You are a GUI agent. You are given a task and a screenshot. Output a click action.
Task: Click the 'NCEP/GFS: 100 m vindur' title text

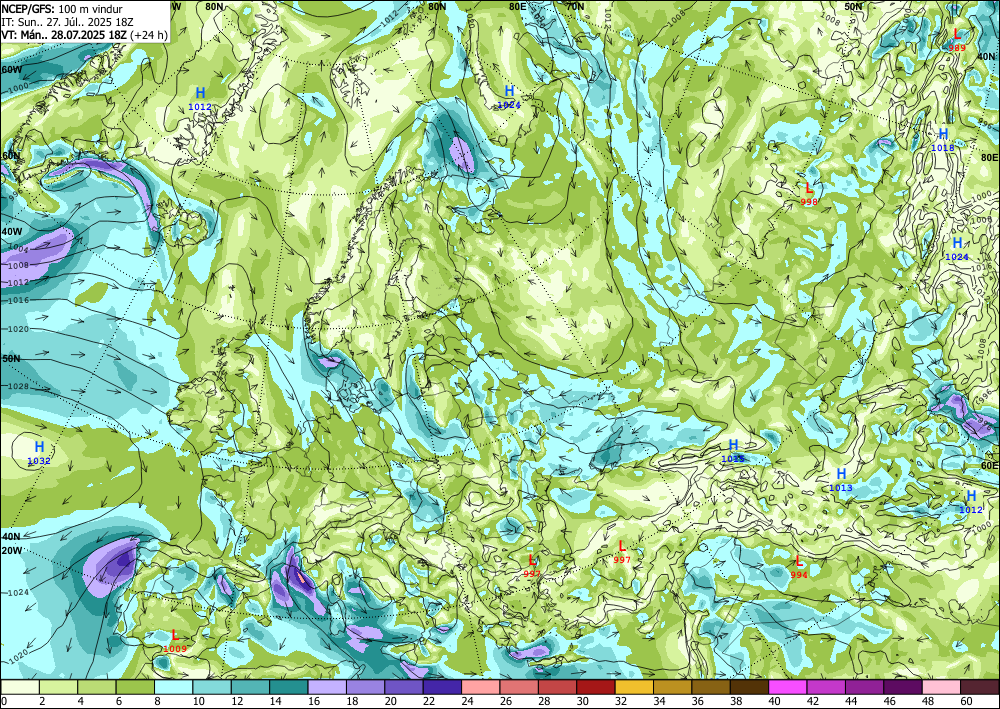pyautogui.click(x=62, y=9)
